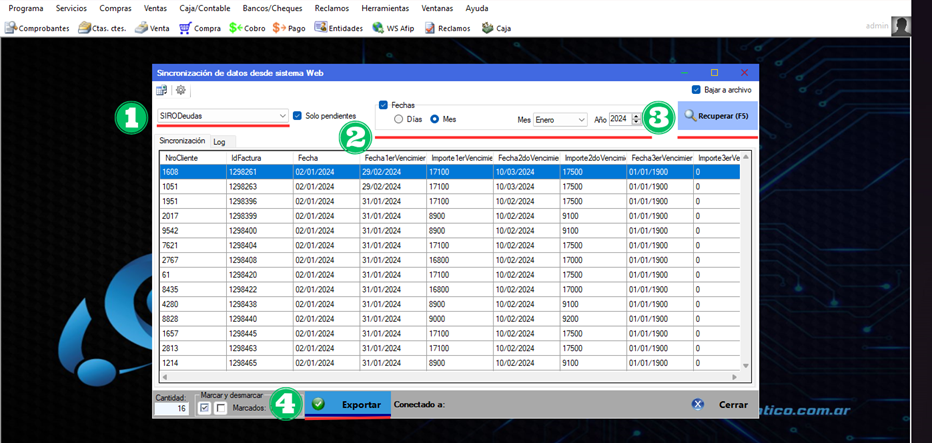Toggle the Solo pendientes checkbox
932x443 pixels.
pyautogui.click(x=298, y=116)
